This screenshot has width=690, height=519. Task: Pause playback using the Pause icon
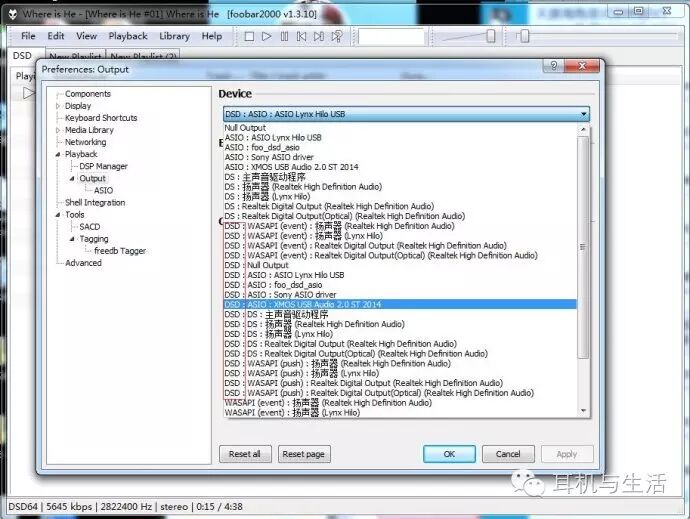[x=284, y=37]
